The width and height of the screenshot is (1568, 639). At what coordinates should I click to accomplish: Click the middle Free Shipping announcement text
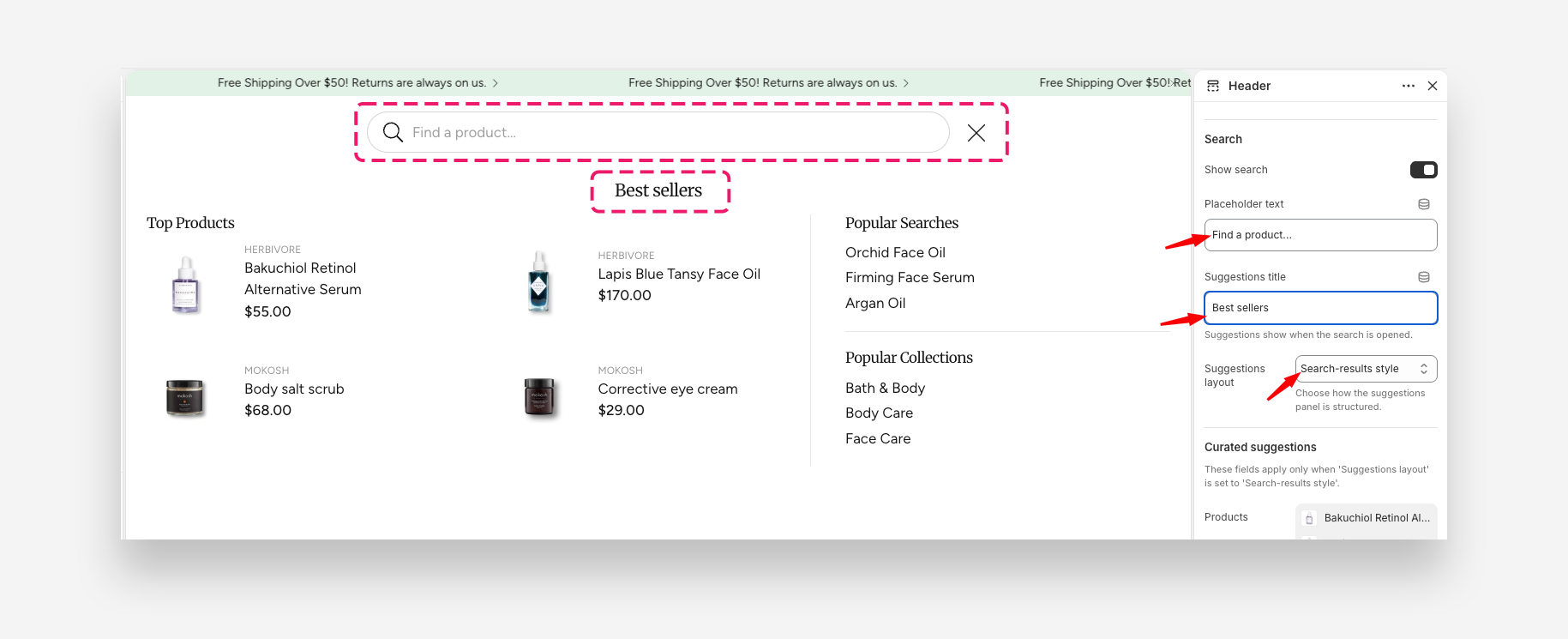click(x=762, y=83)
